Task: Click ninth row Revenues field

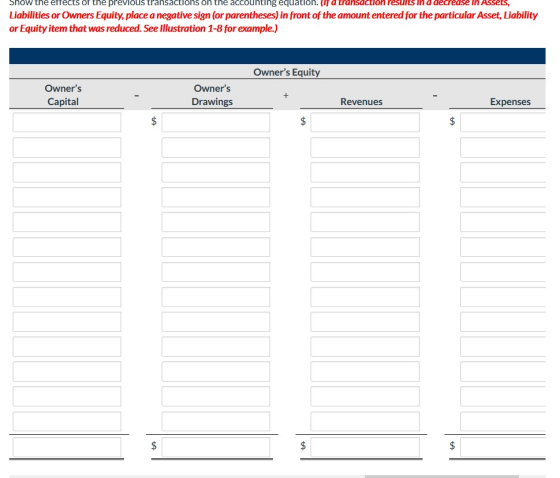Action: pos(365,322)
